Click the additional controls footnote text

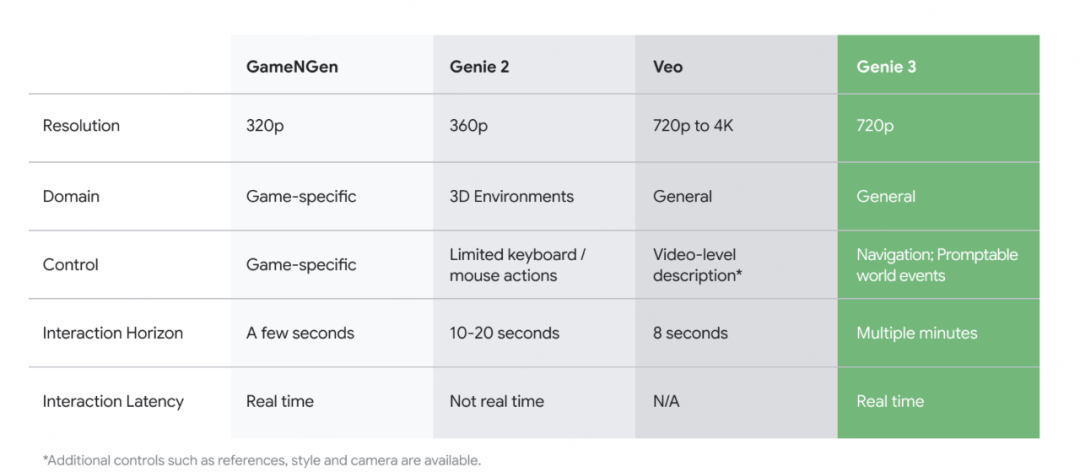(262, 460)
